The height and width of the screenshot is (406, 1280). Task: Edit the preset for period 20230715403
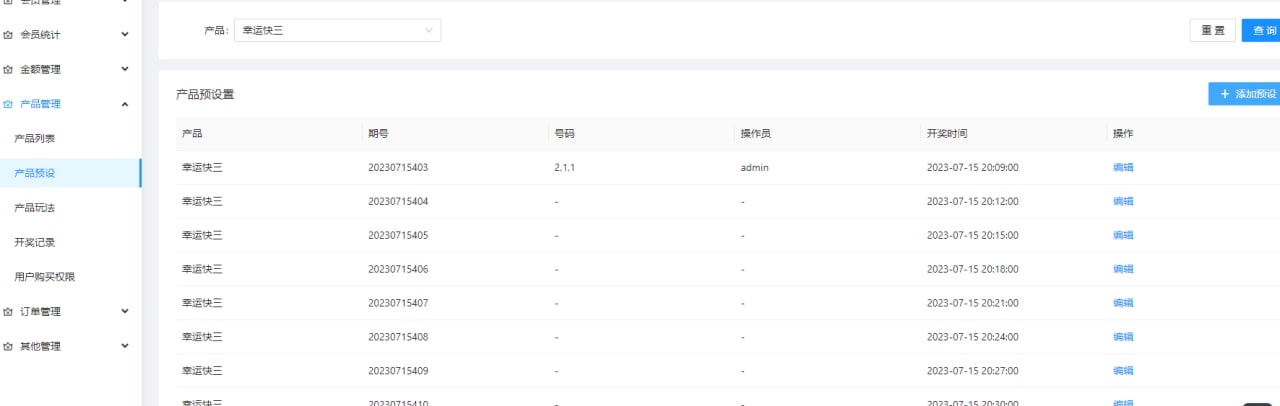pos(1123,168)
